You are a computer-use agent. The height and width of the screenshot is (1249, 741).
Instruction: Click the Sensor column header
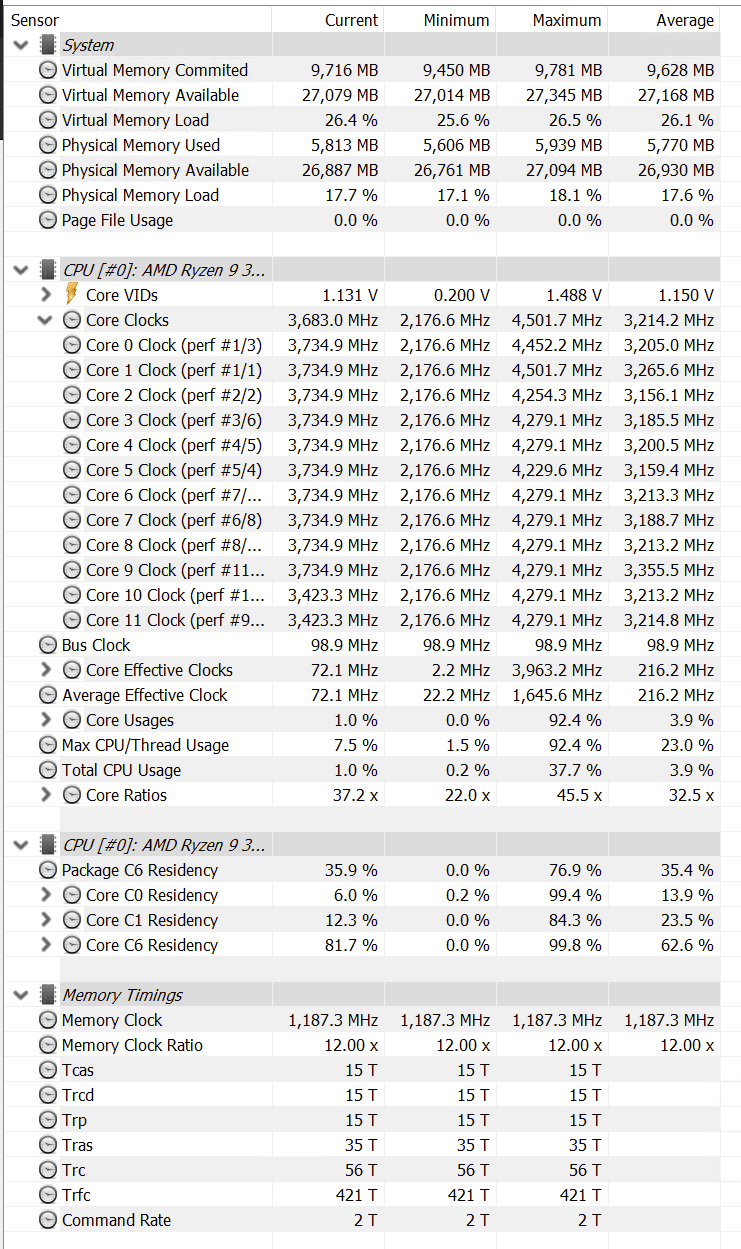tap(35, 20)
